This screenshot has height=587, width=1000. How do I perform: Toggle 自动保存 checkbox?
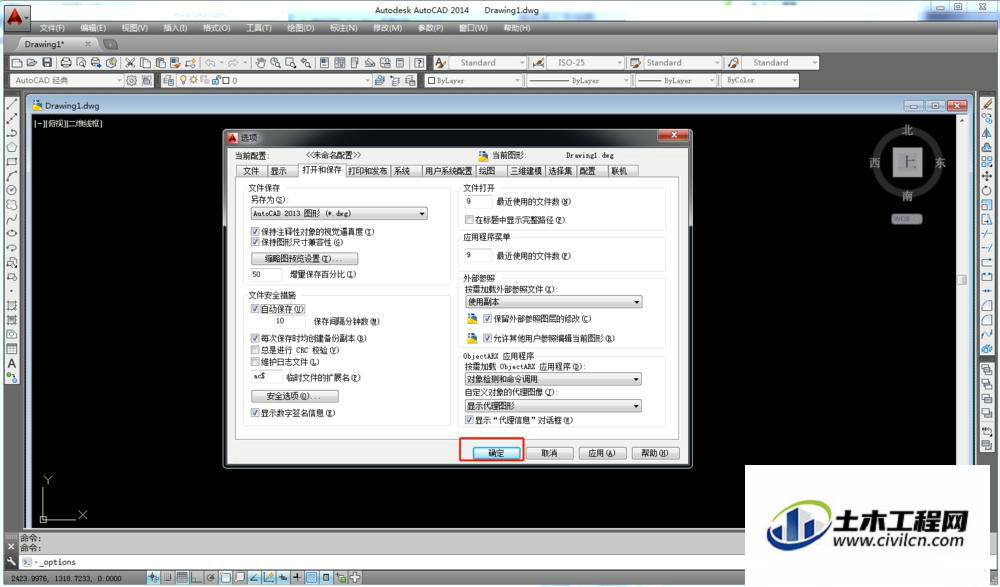pyautogui.click(x=255, y=309)
